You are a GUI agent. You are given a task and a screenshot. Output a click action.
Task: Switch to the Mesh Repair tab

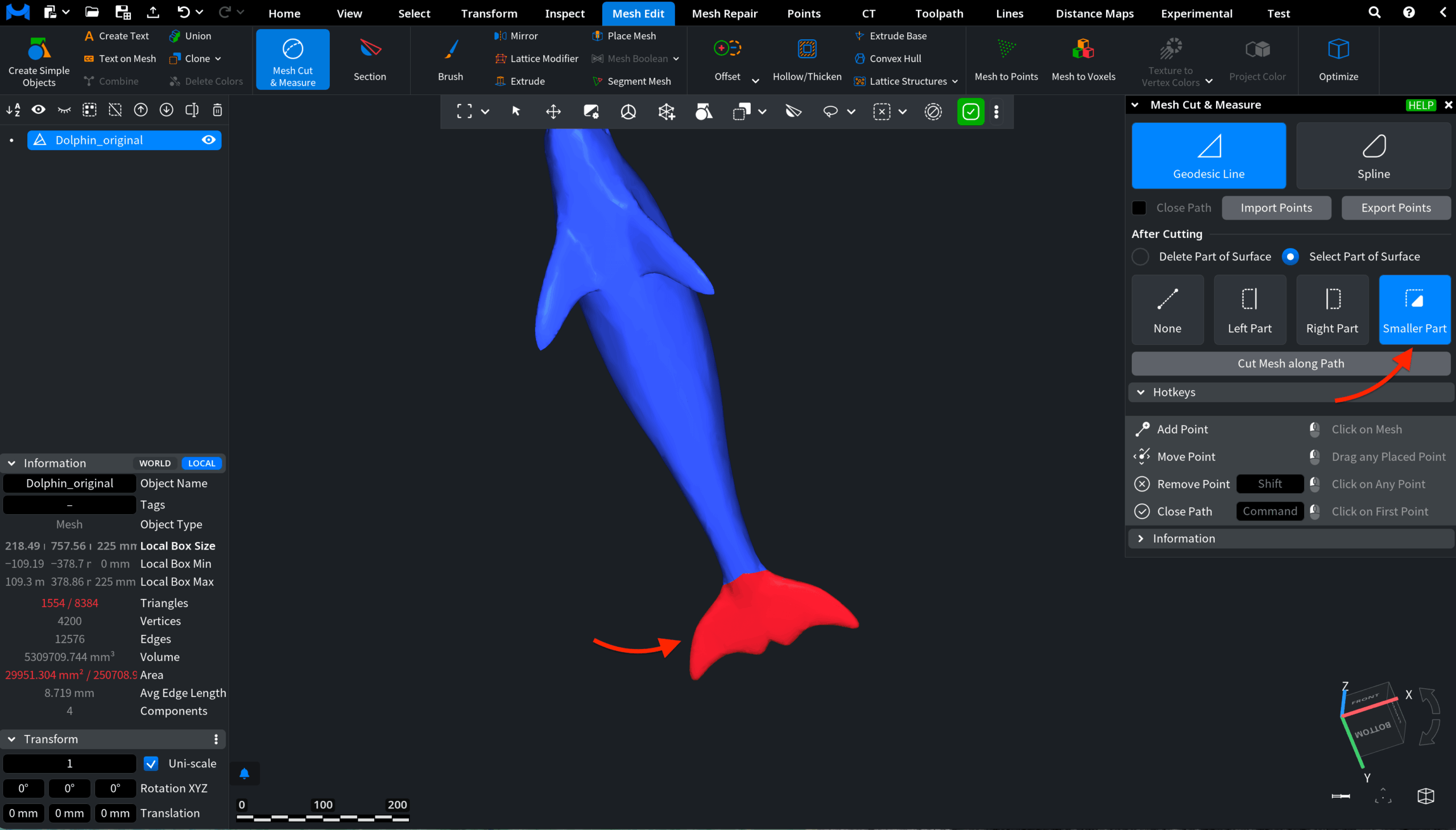click(724, 13)
